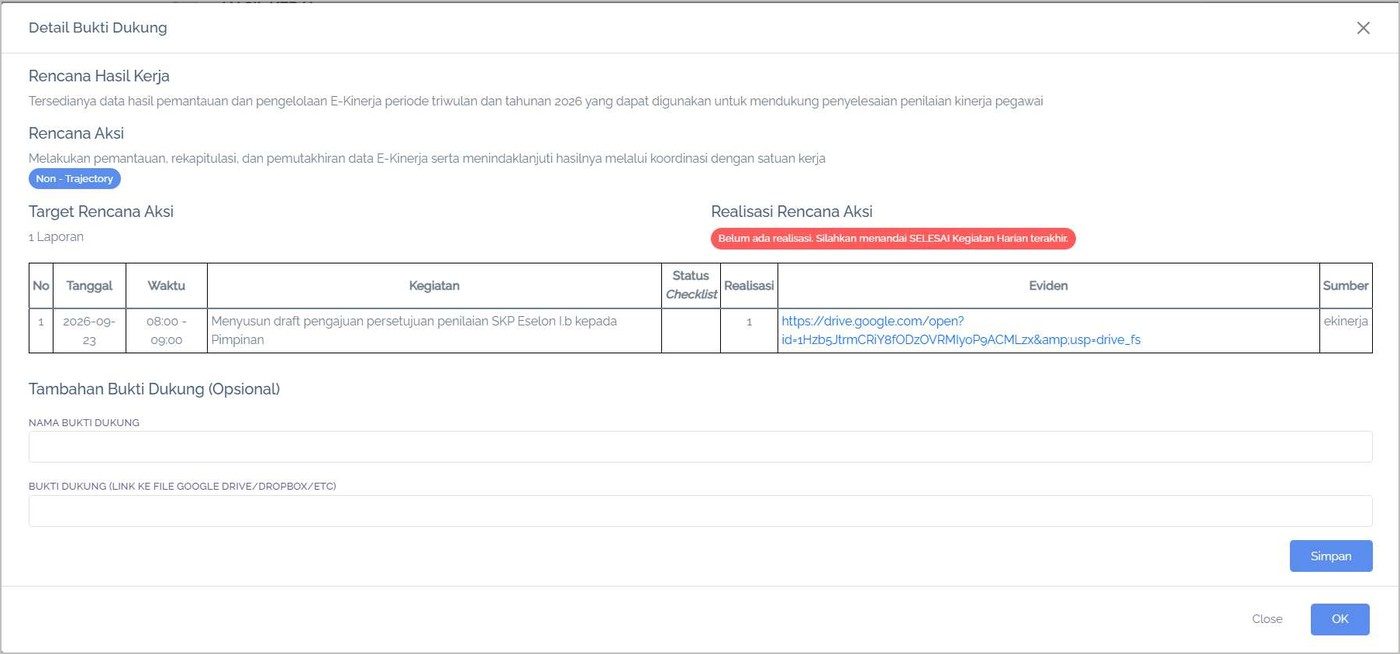The width and height of the screenshot is (1400, 654).
Task: Click the Non - Trajectory badge
Action: 75,179
